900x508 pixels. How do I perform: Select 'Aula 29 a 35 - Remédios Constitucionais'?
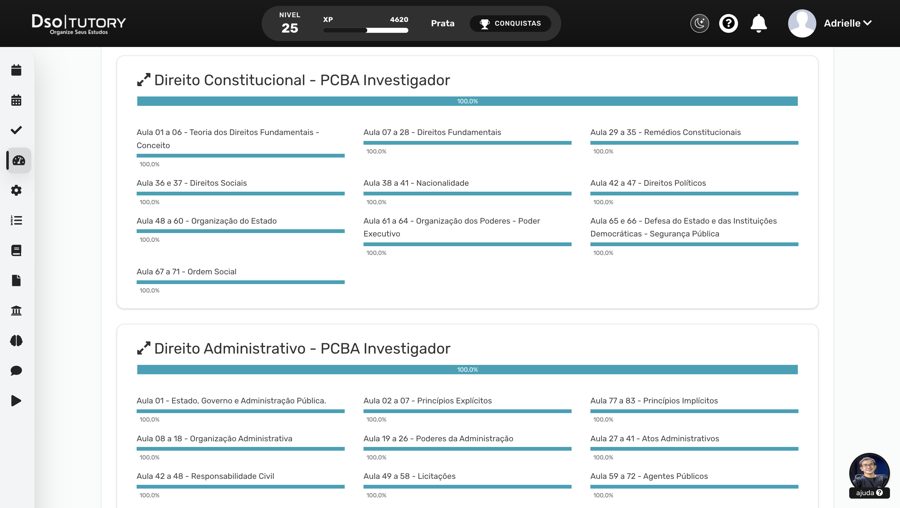click(665, 132)
